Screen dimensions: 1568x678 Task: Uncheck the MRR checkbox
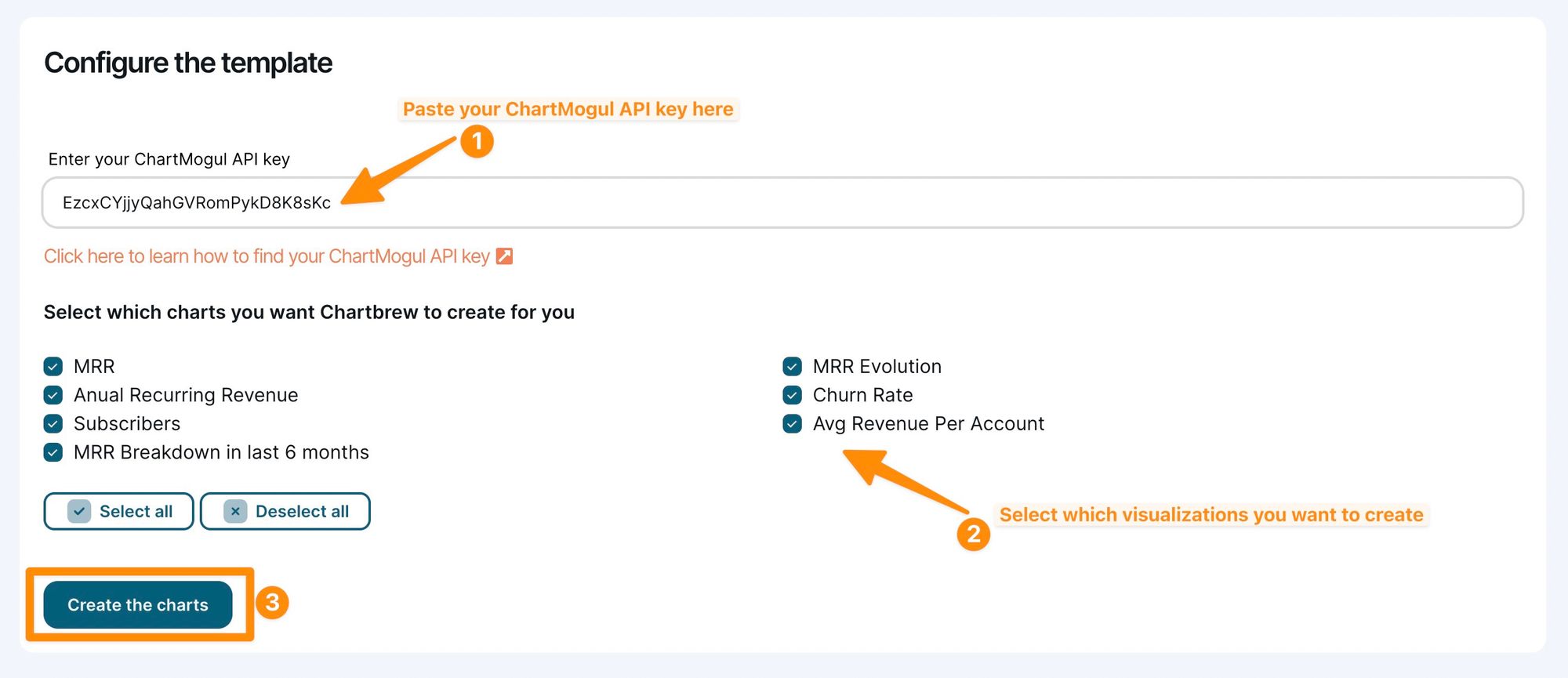click(x=53, y=366)
